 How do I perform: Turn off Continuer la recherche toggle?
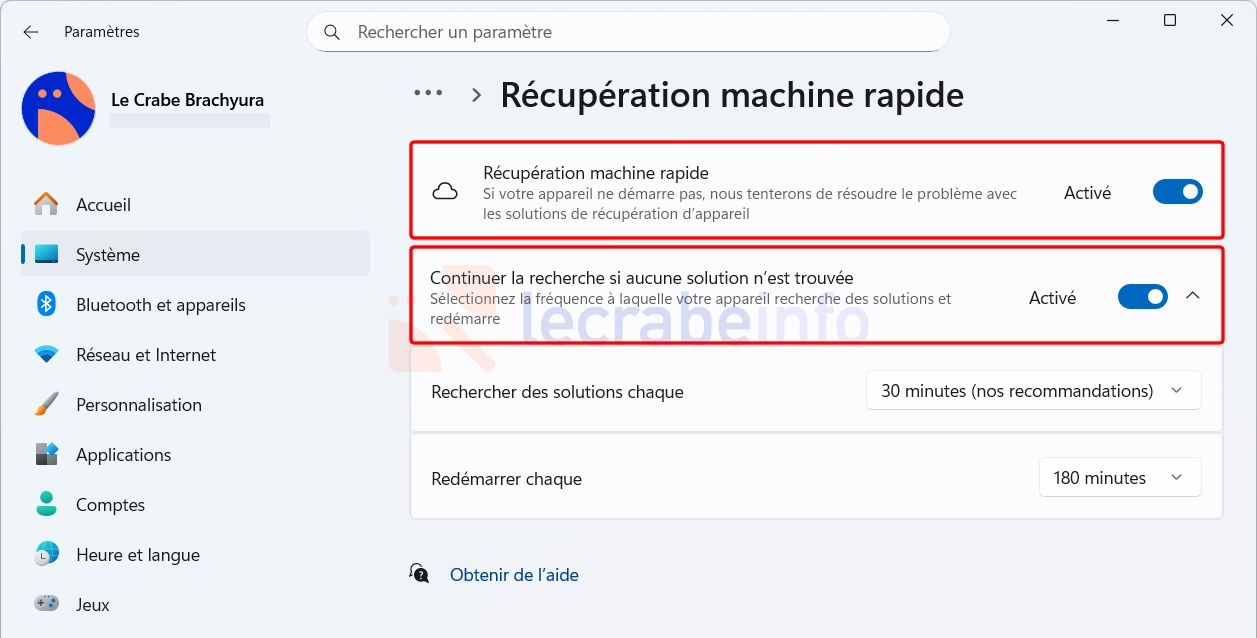1142,297
